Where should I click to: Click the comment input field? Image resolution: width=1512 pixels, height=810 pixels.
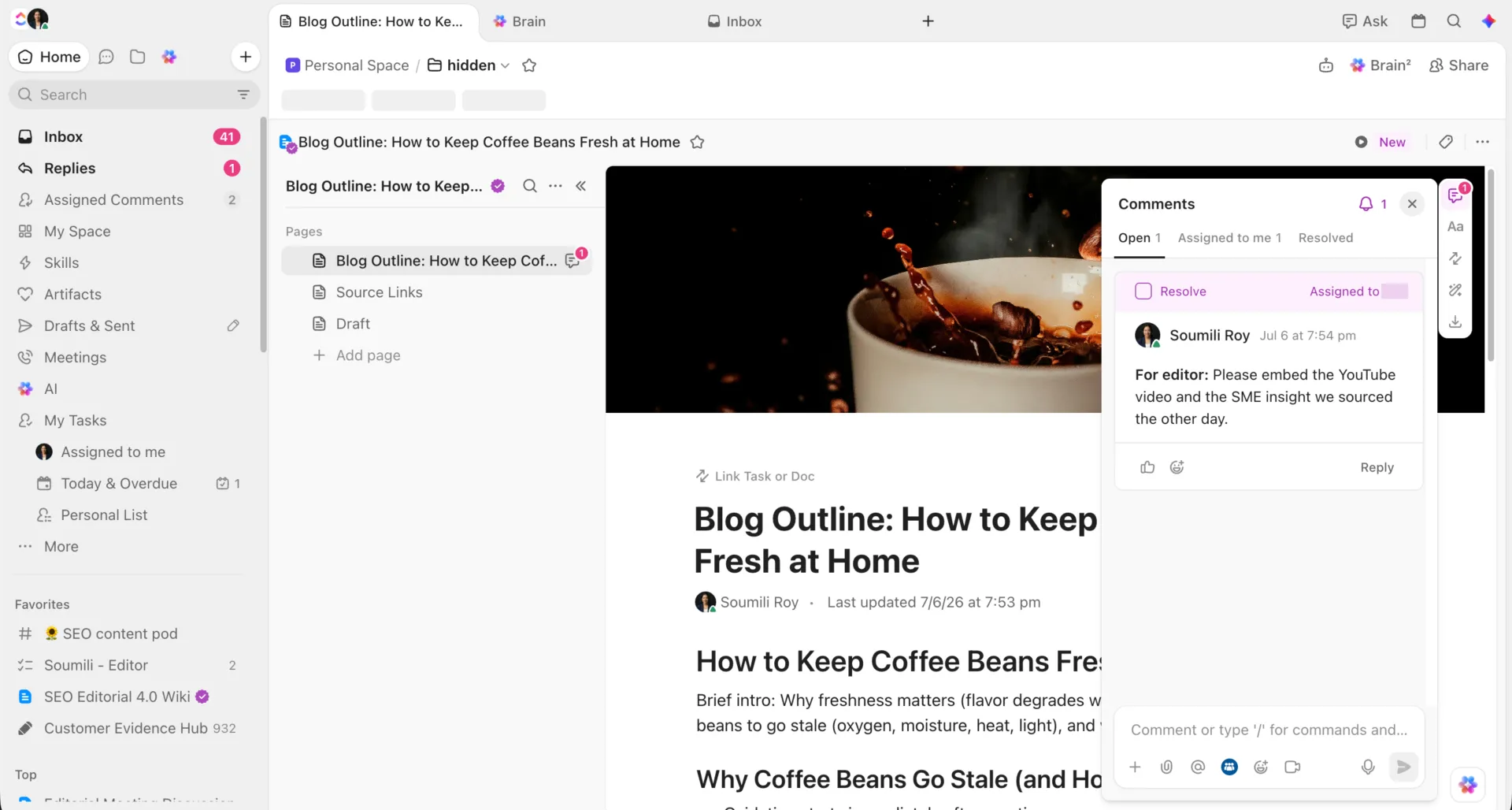click(1269, 730)
